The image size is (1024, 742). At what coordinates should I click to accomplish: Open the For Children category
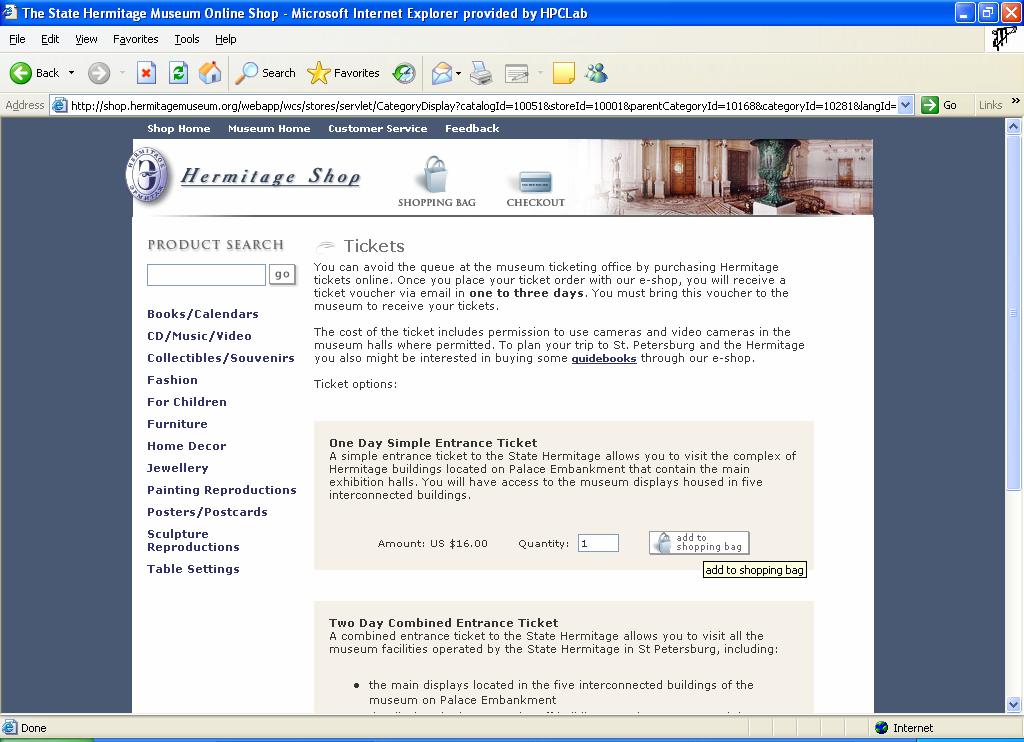click(x=187, y=402)
